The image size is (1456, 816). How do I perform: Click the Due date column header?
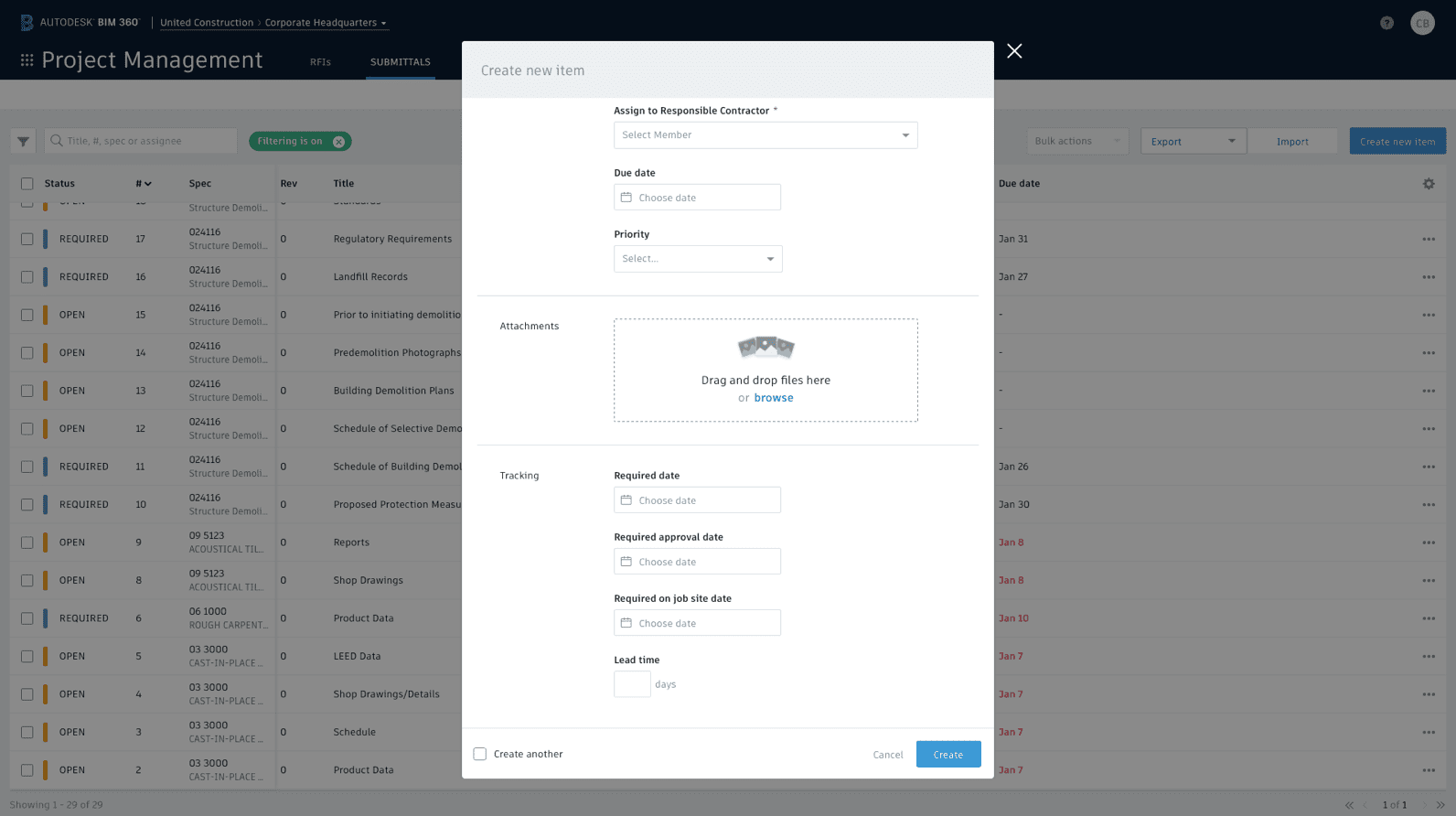pyautogui.click(x=1019, y=184)
